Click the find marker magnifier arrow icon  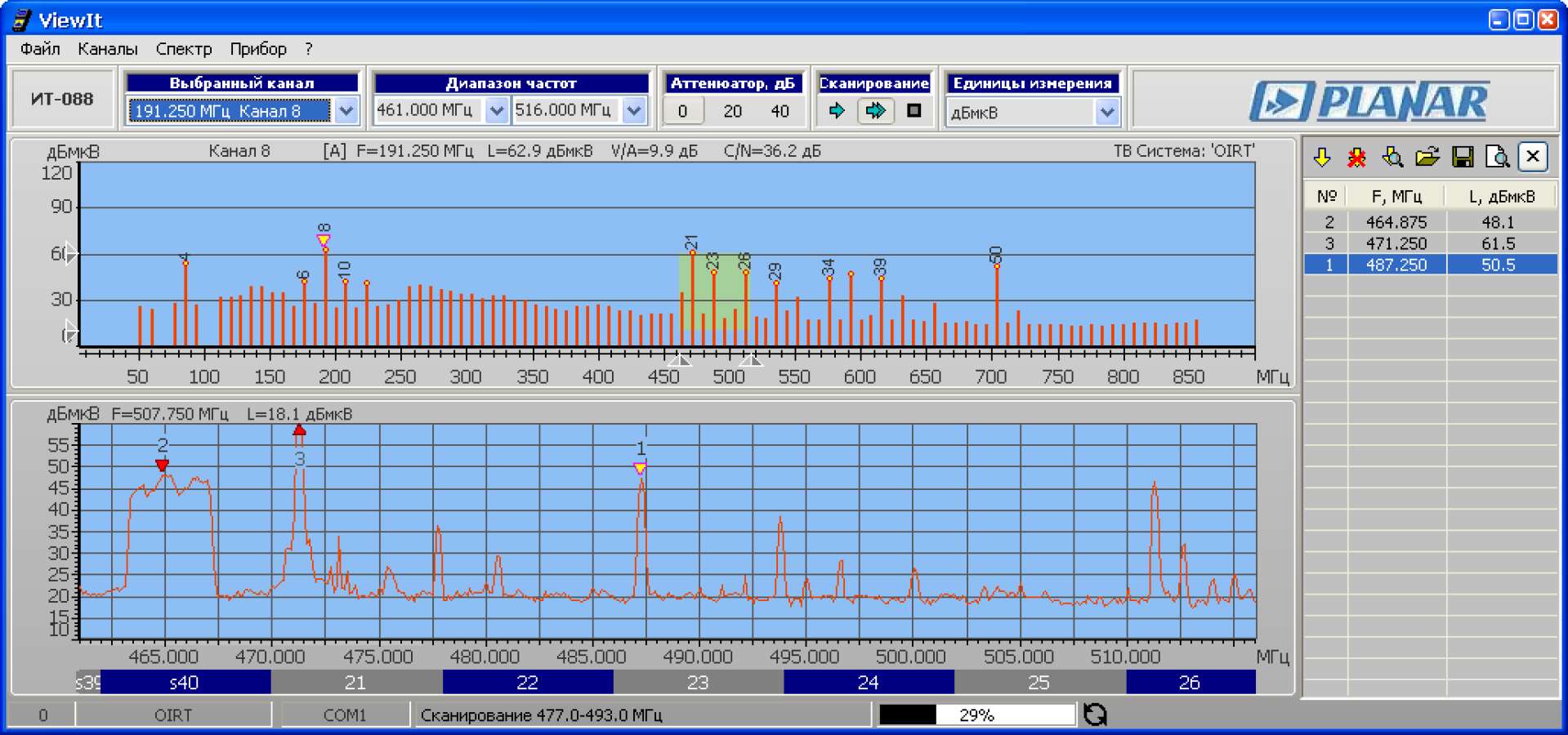1392,157
